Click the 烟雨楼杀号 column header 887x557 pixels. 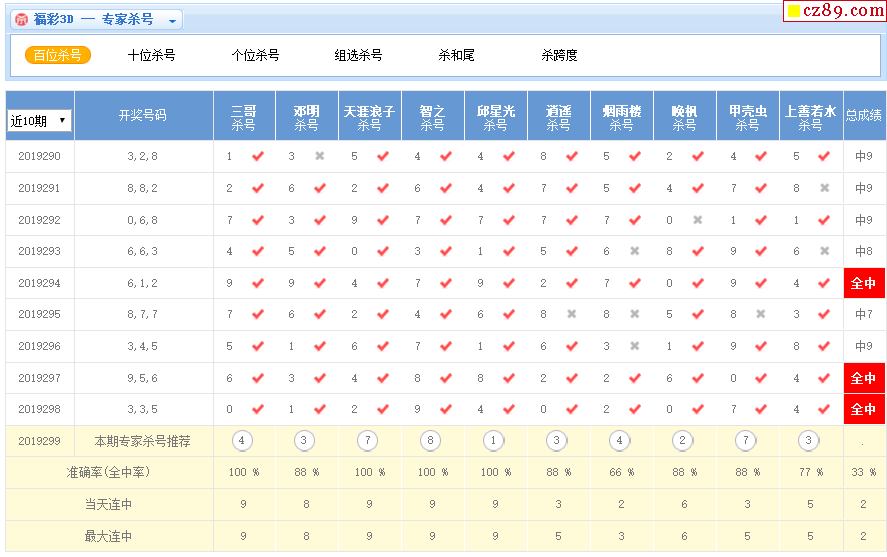click(x=622, y=115)
